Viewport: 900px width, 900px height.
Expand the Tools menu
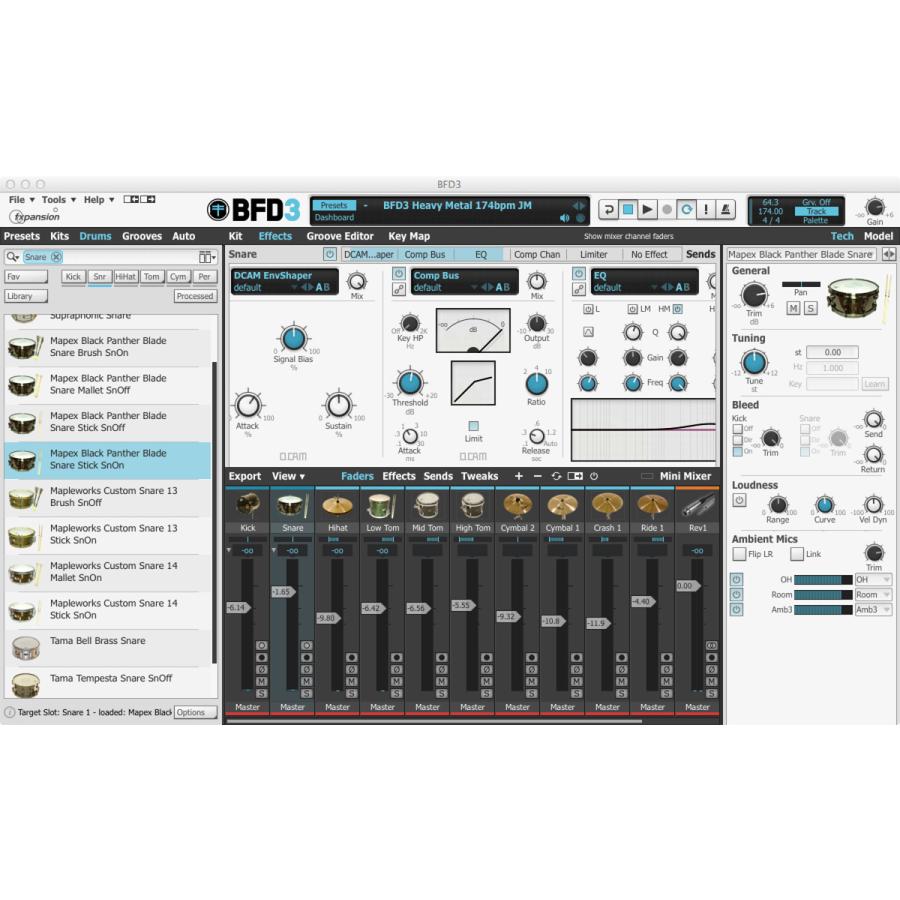58,200
